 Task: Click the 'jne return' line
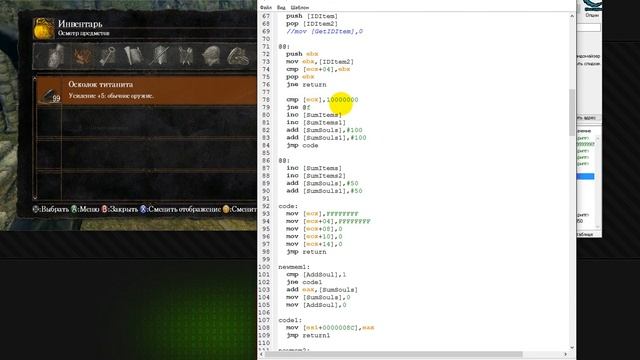click(306, 84)
